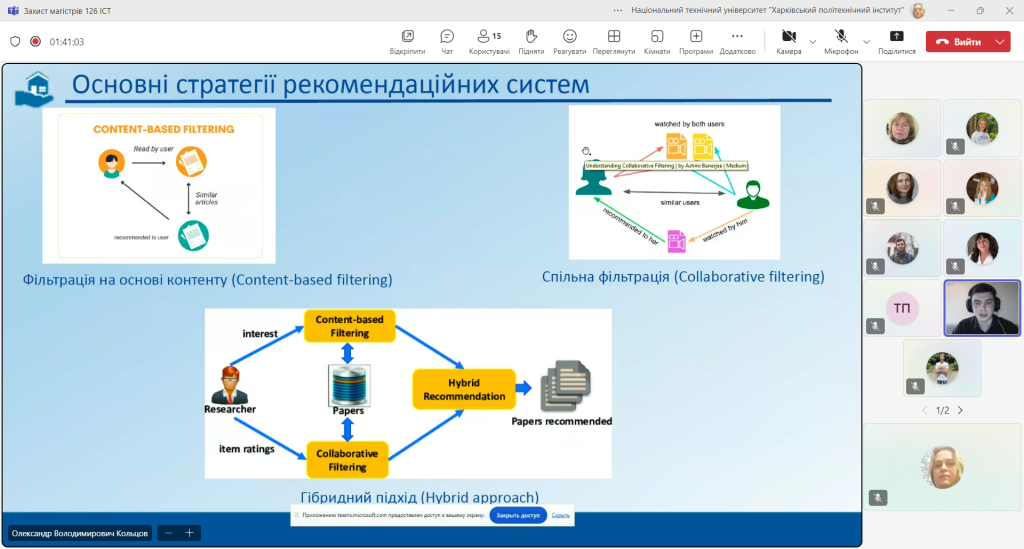
Task: Open the Chat (Чат) panel
Action: pyautogui.click(x=447, y=41)
